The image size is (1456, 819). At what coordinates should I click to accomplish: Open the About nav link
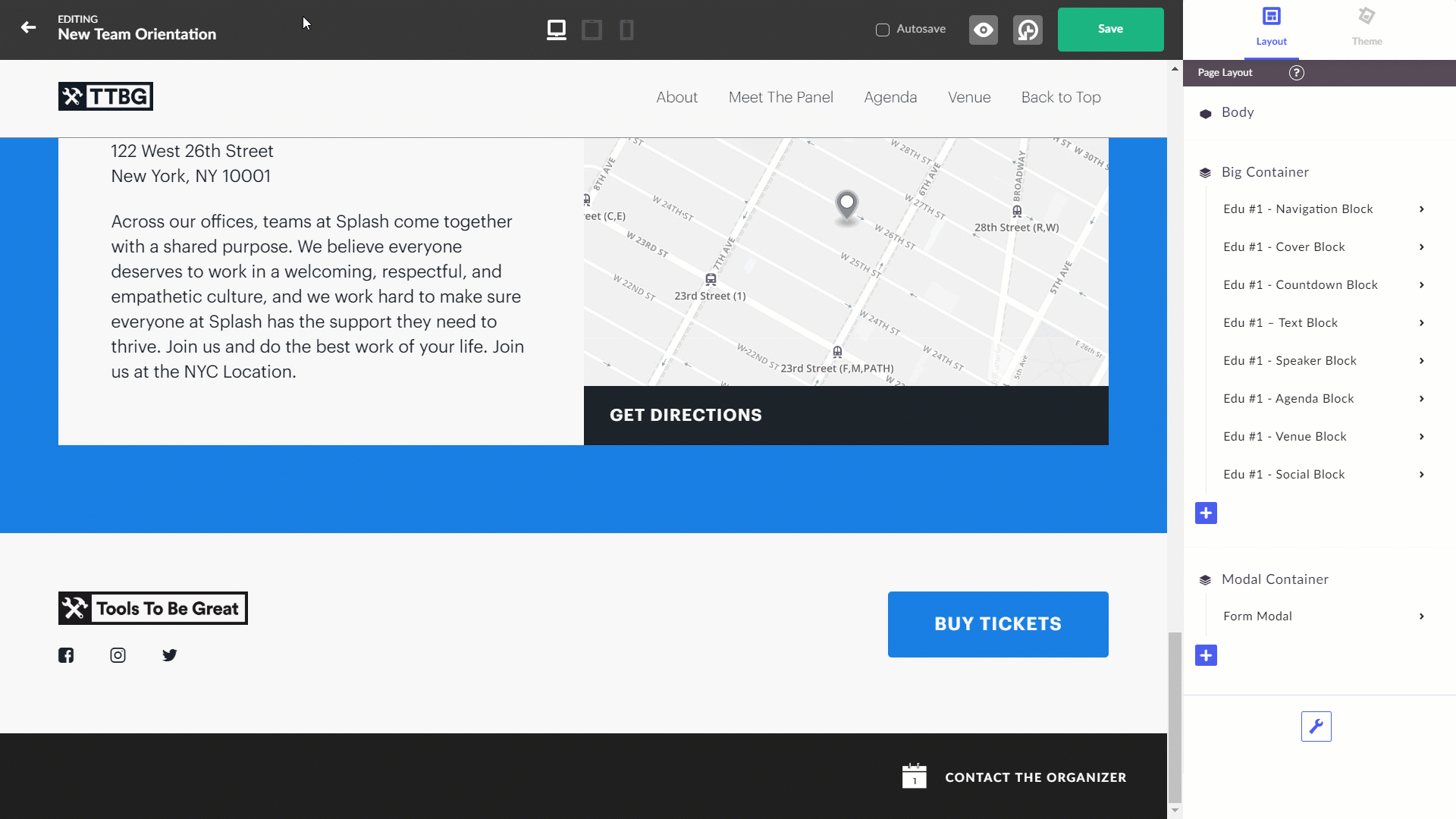676,97
